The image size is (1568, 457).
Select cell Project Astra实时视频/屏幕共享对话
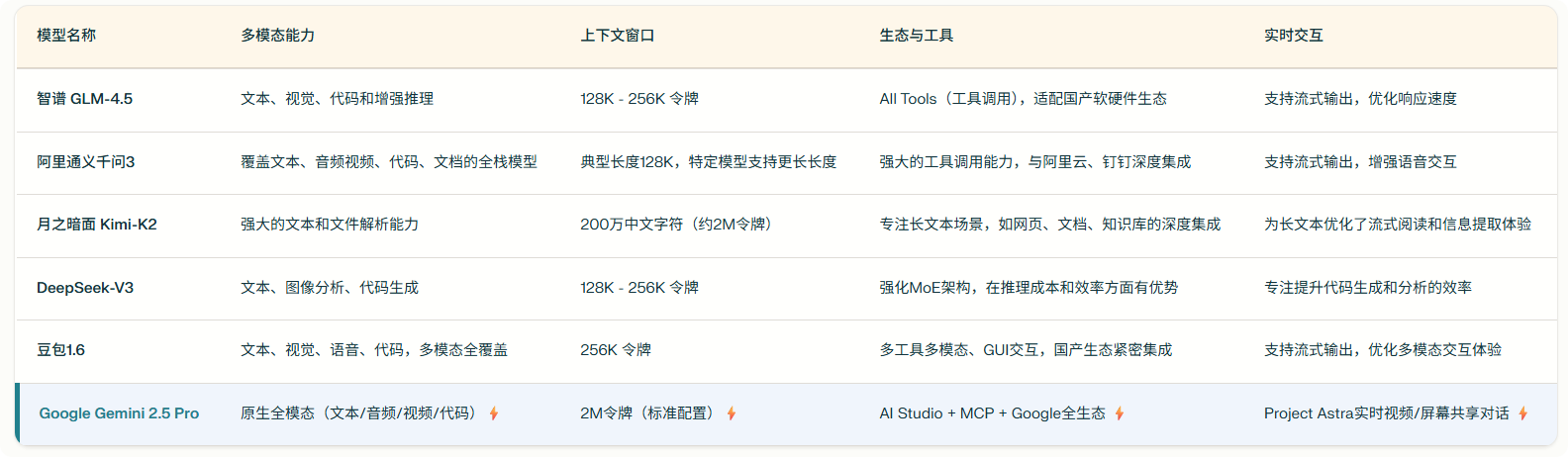coord(1387,413)
